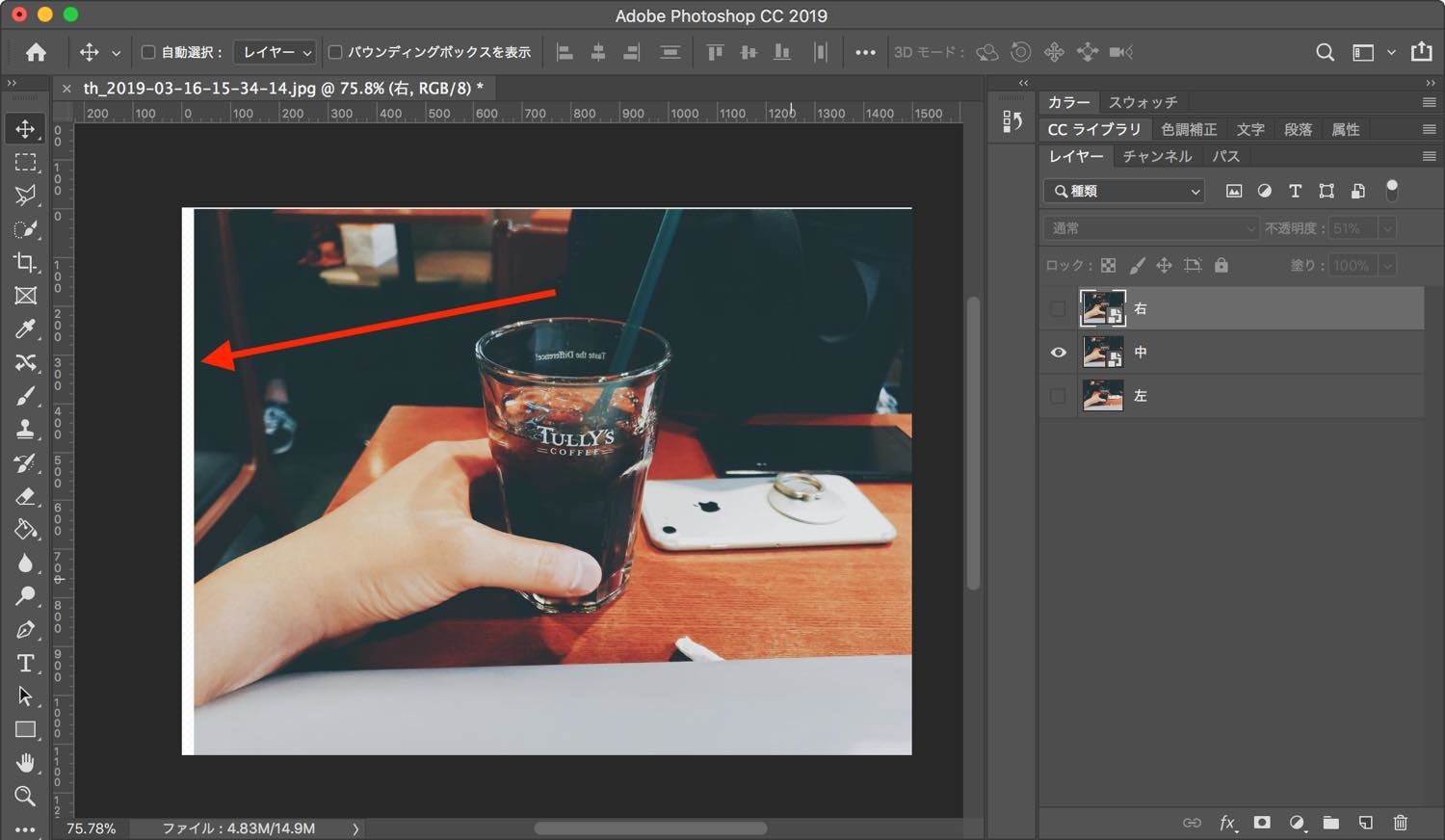Viewport: 1445px width, 840px height.
Task: Enable the 自動選択 checkbox
Action: pyautogui.click(x=148, y=52)
